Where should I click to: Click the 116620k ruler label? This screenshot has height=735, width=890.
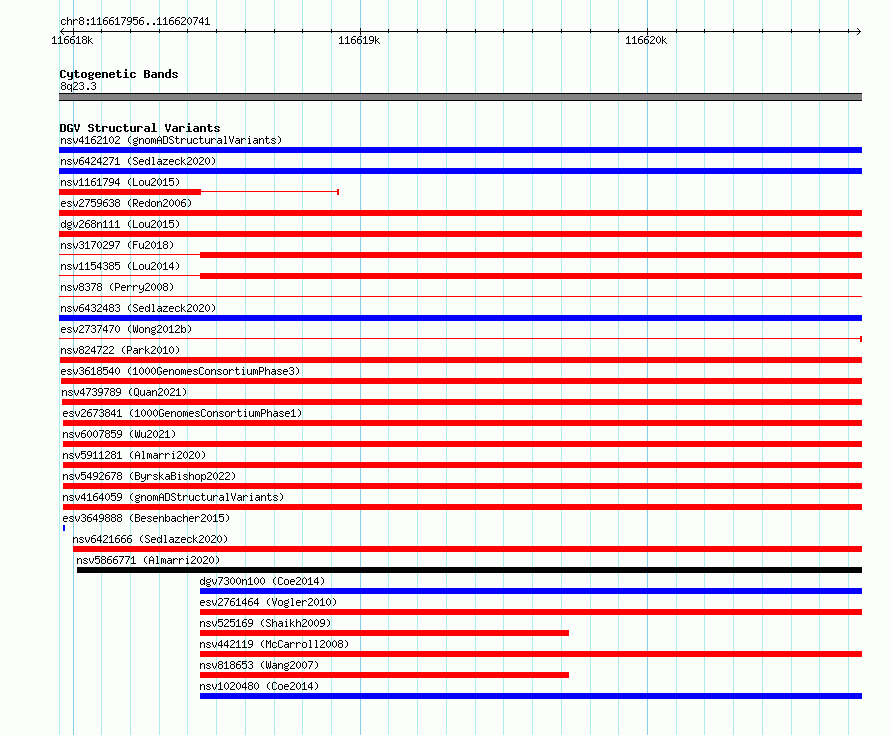tap(646, 40)
